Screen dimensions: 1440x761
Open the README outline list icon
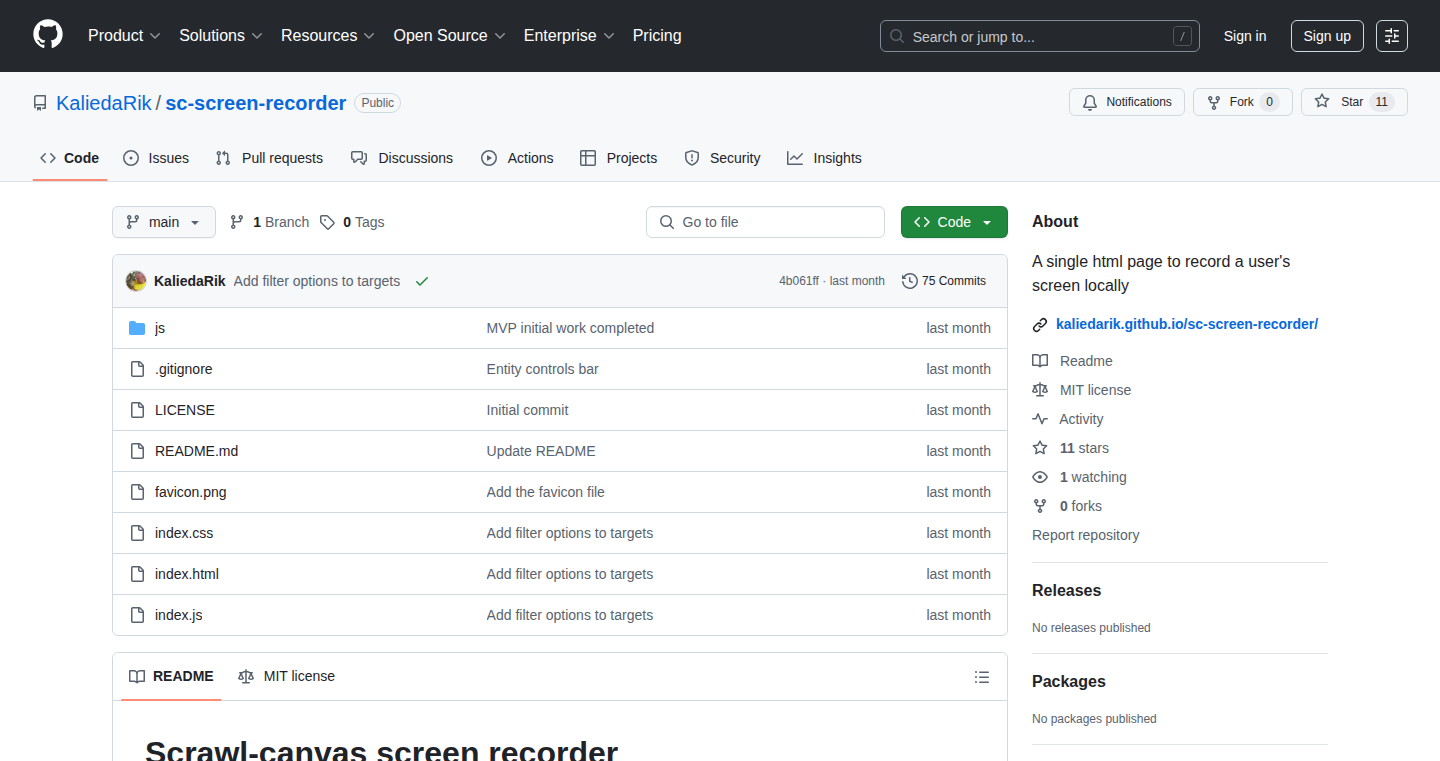pyautogui.click(x=982, y=677)
